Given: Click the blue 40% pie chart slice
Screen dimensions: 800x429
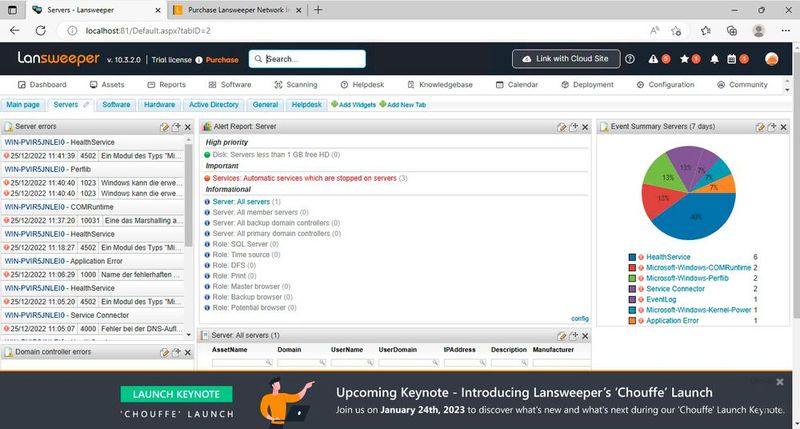Looking at the screenshot, I should [x=696, y=217].
